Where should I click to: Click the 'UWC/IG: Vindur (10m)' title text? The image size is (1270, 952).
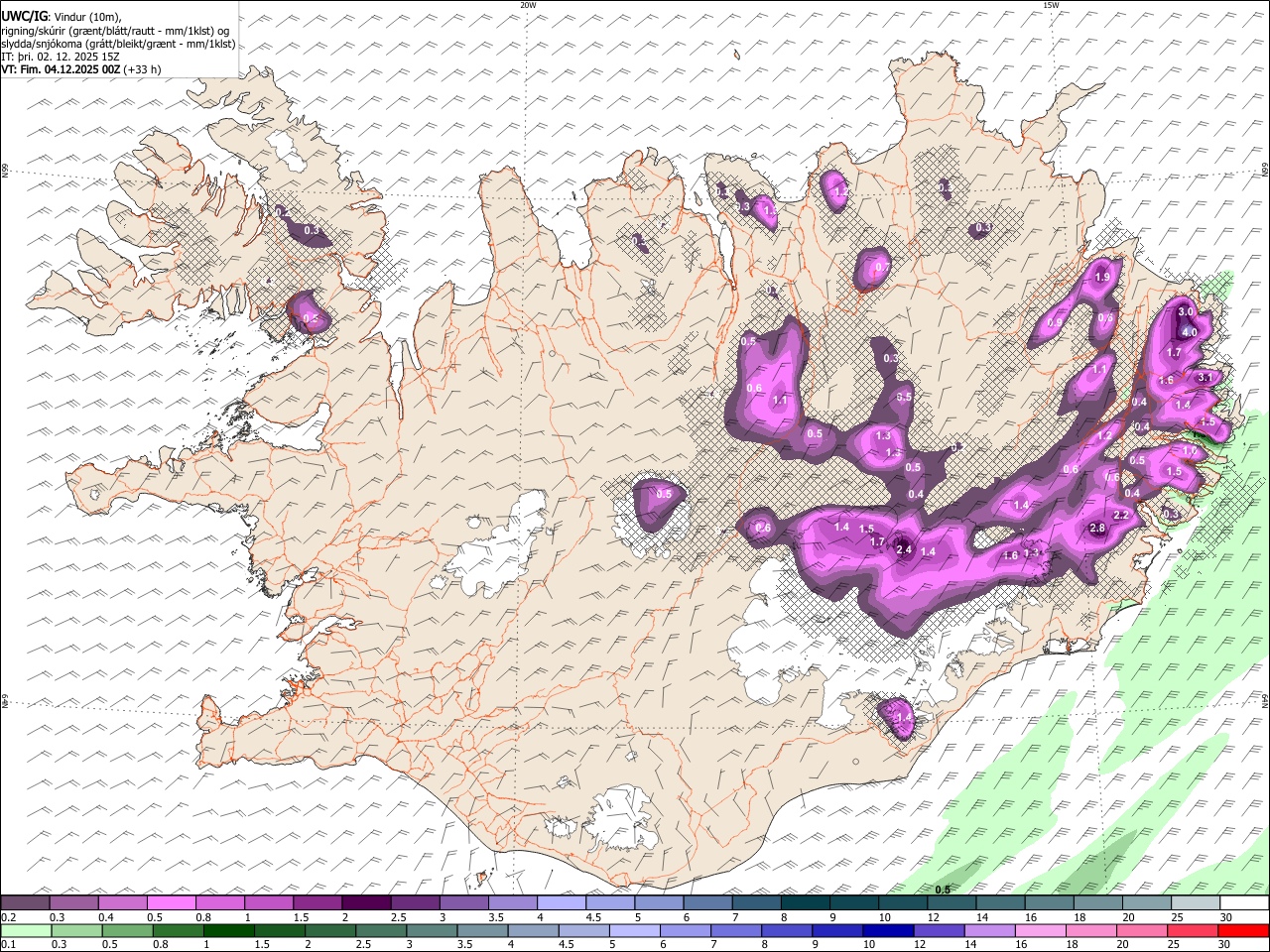tap(63, 17)
